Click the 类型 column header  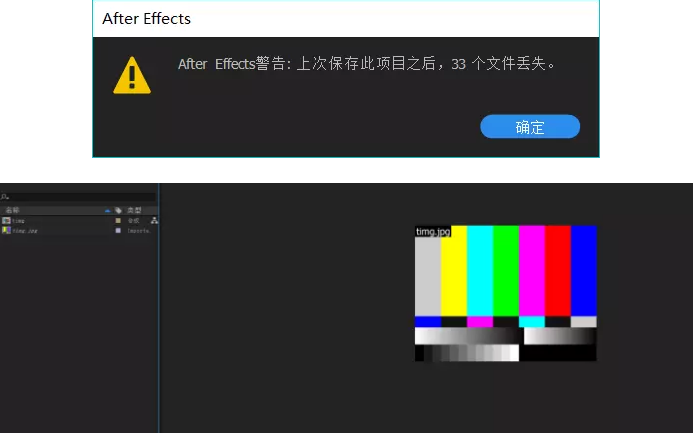(134, 210)
